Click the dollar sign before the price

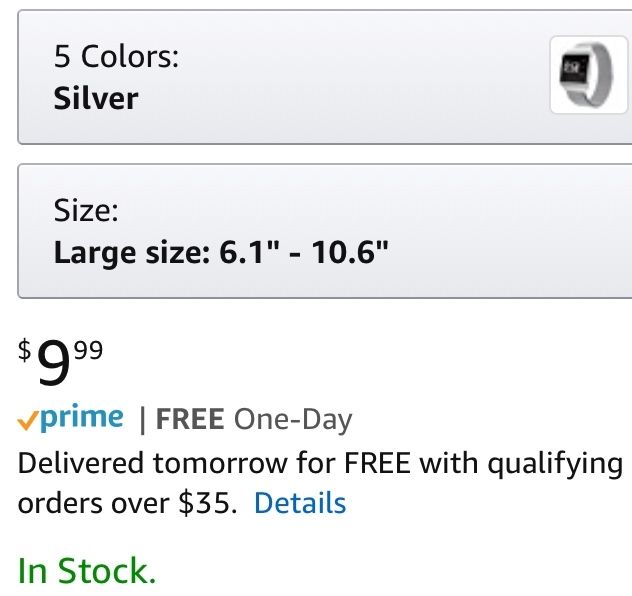pos(25,350)
